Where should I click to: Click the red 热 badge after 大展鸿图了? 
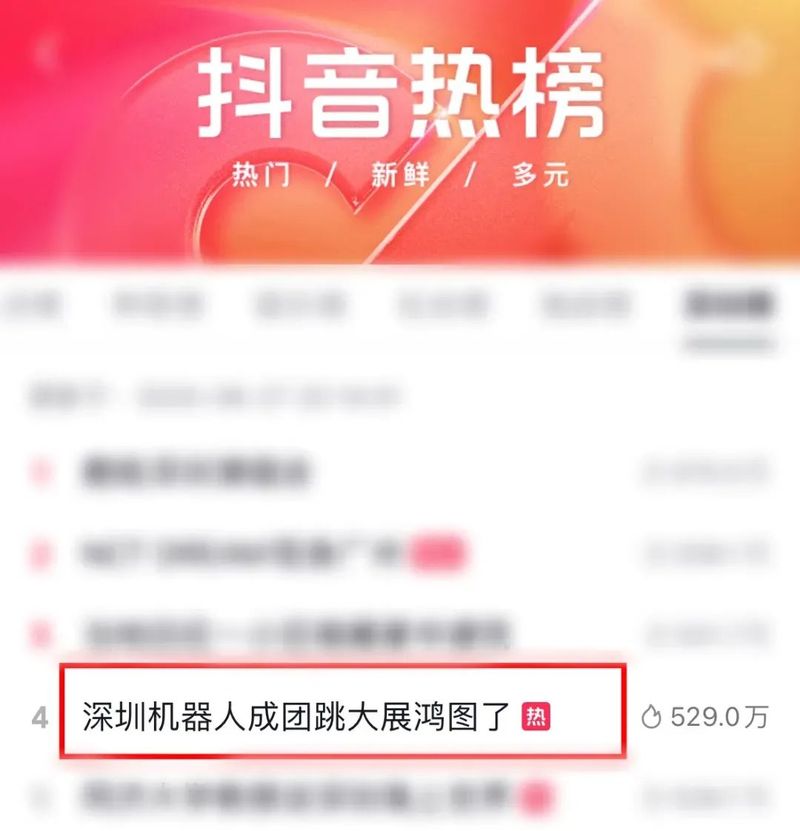(536, 717)
